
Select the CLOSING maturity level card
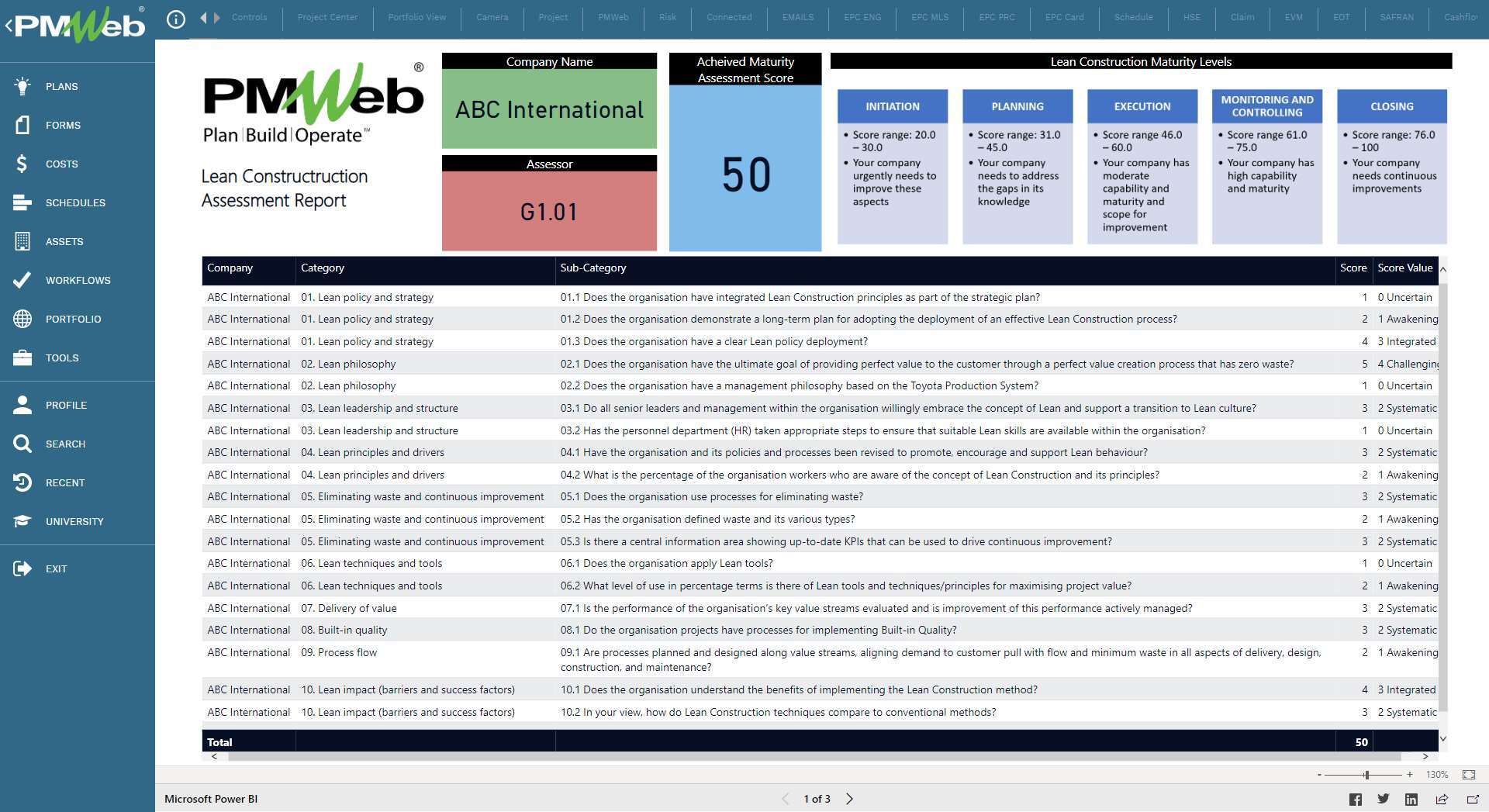[x=1392, y=167]
